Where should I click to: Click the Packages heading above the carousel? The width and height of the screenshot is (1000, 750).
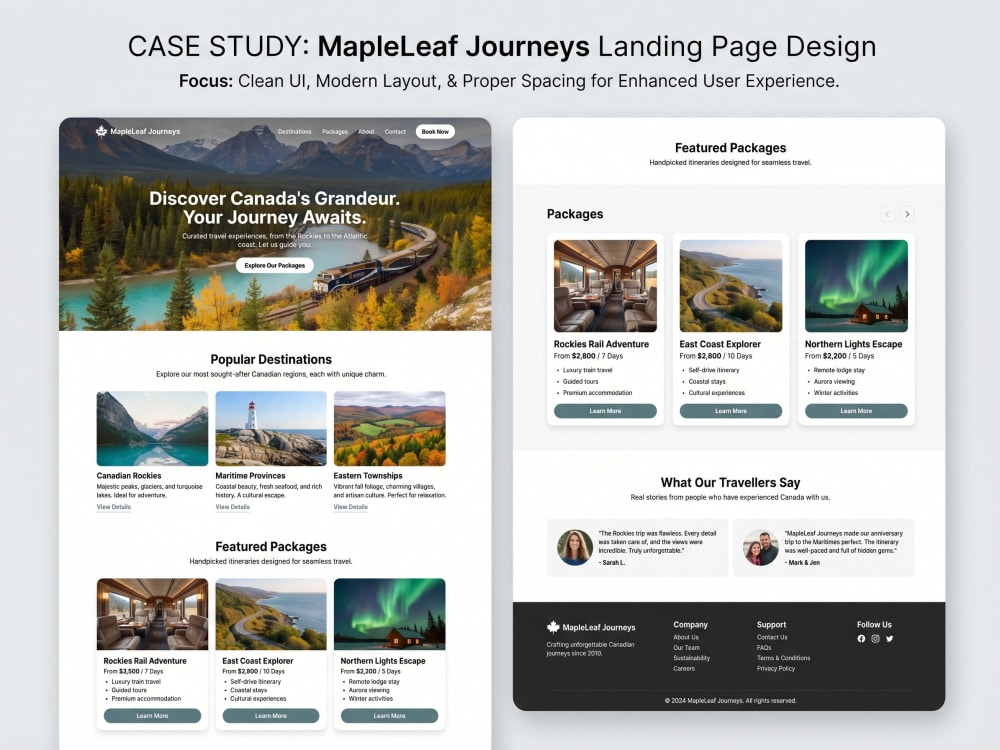click(x=575, y=214)
